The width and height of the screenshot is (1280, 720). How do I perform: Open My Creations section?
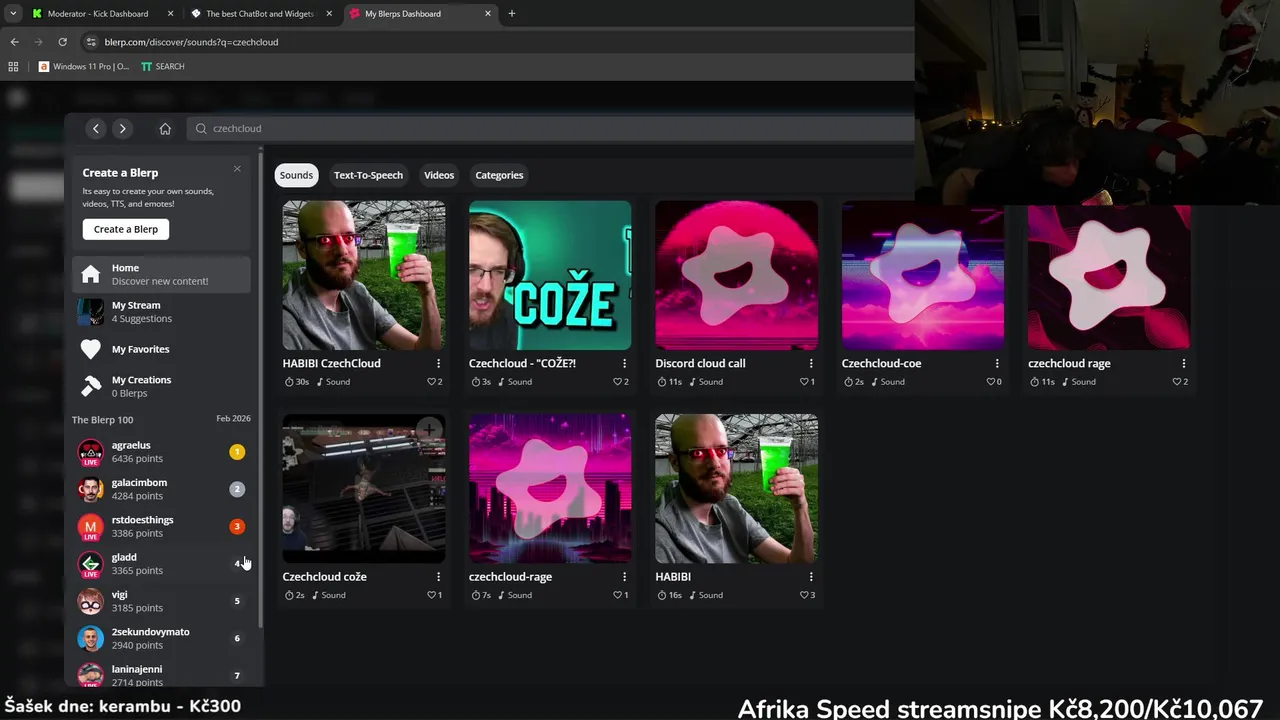coord(161,386)
